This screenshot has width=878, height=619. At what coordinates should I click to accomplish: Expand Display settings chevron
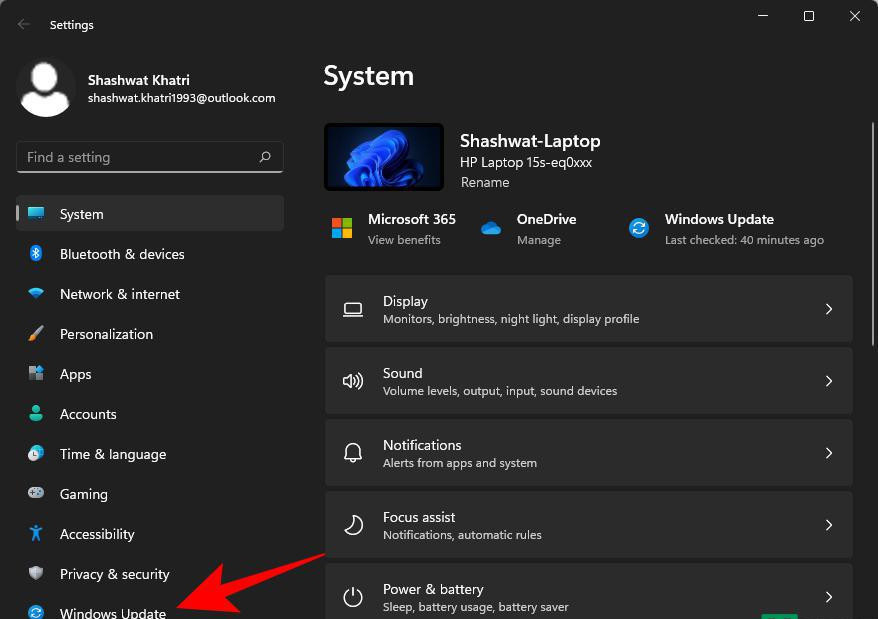828,309
